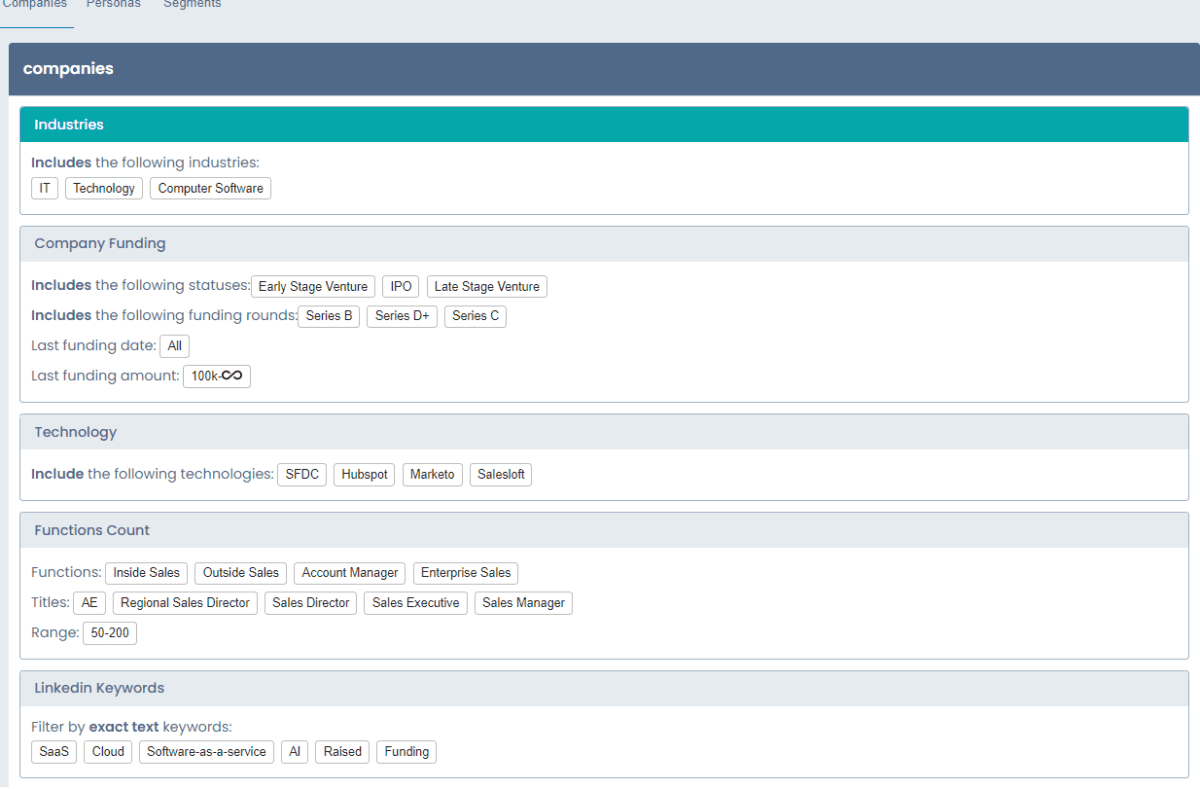Click the Regional Sales Director title tag
The image size is (1200, 789).
185,603
